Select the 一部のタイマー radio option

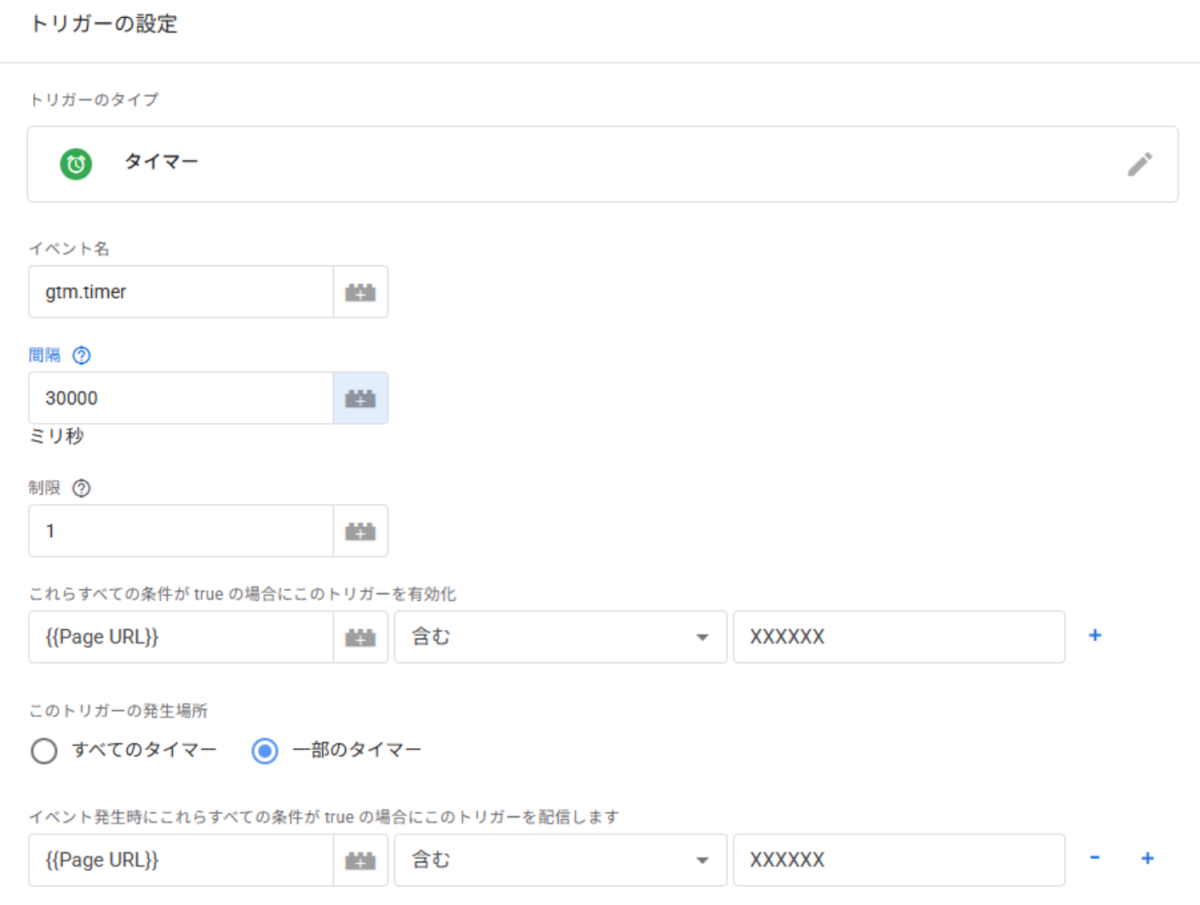(x=265, y=751)
